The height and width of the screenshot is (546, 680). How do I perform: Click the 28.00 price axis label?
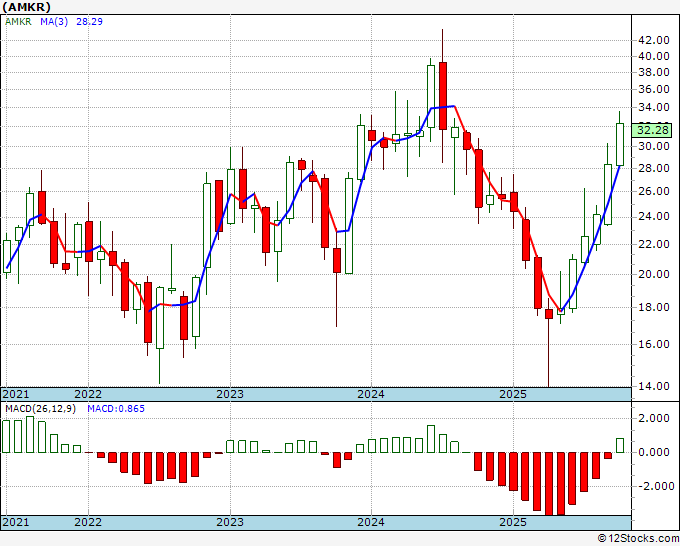point(654,168)
